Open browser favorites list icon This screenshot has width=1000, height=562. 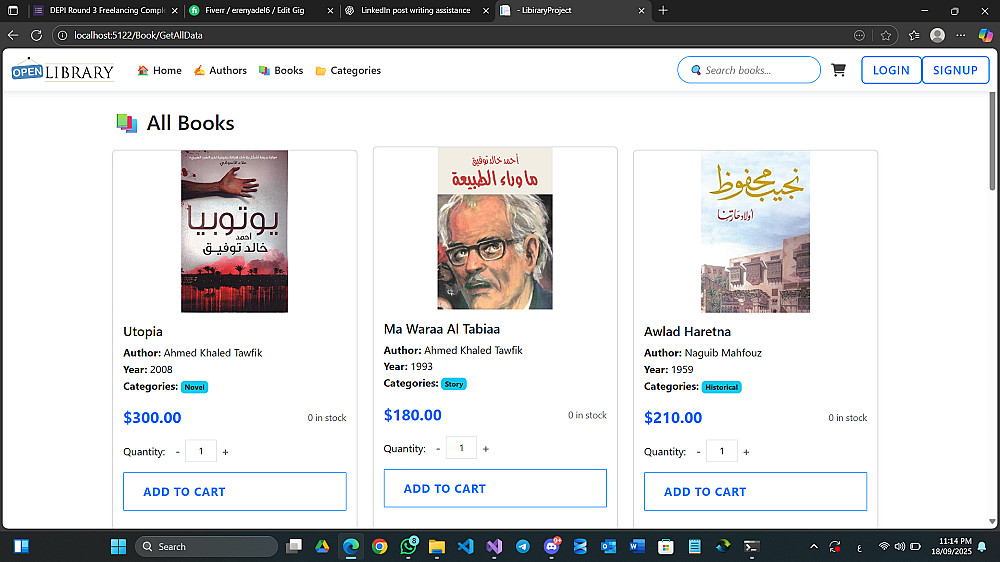pyautogui.click(x=914, y=35)
